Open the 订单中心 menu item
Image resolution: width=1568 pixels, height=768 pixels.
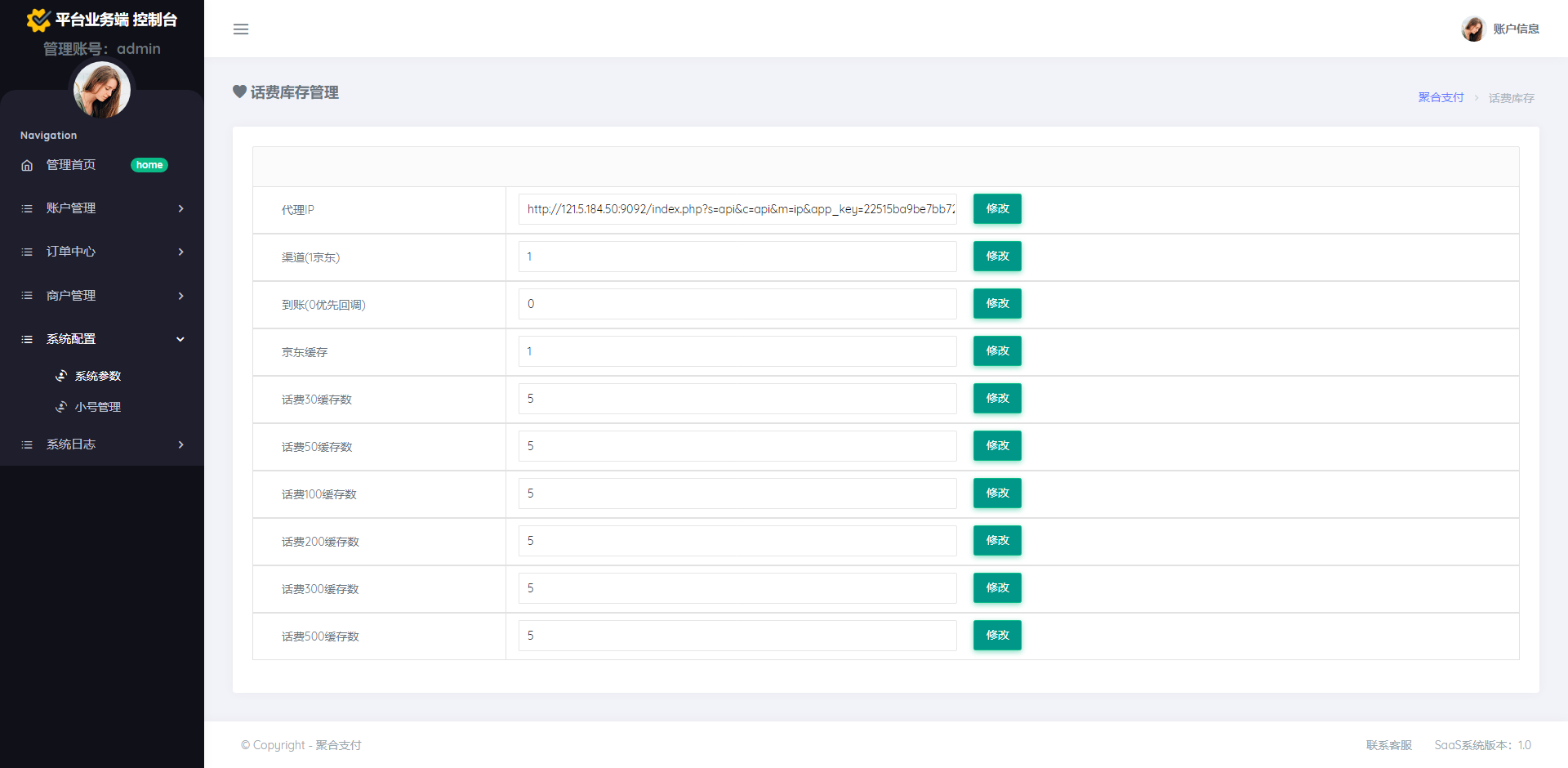pyautogui.click(x=71, y=252)
